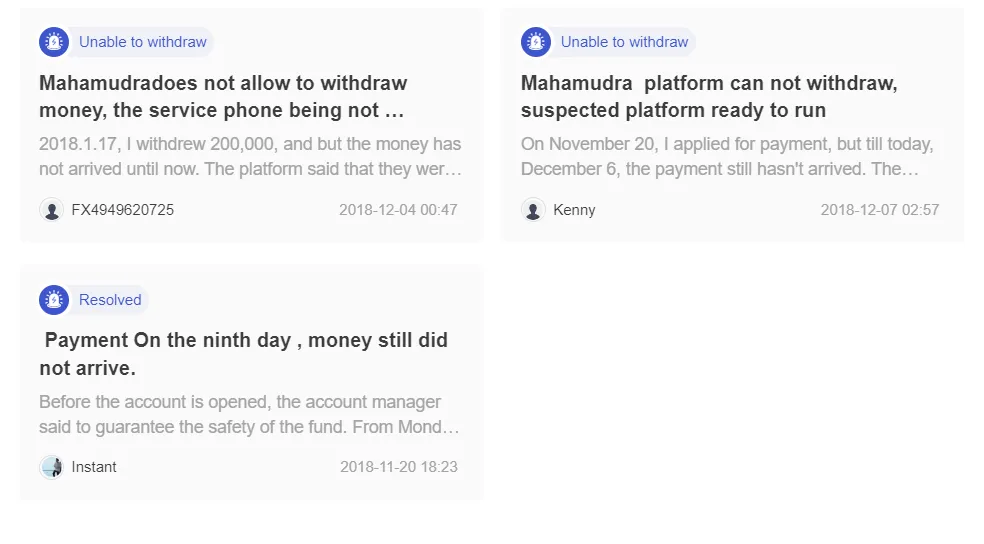Click the alarm icon on Kenny's complaint card
984x544 pixels.
click(x=536, y=42)
